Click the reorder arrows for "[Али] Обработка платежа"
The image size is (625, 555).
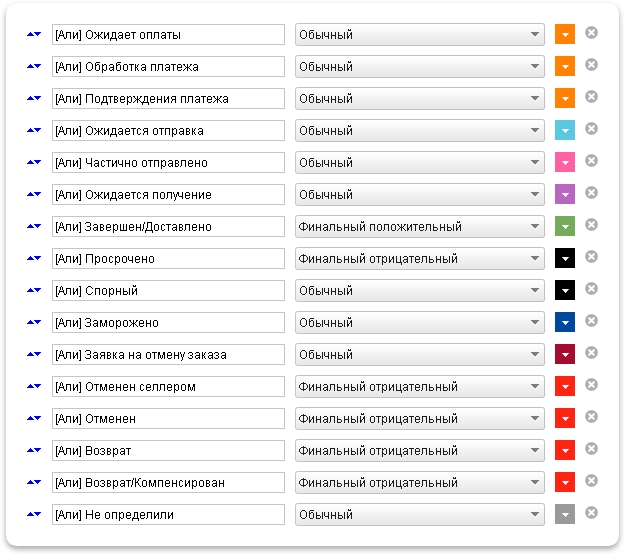pyautogui.click(x=34, y=66)
